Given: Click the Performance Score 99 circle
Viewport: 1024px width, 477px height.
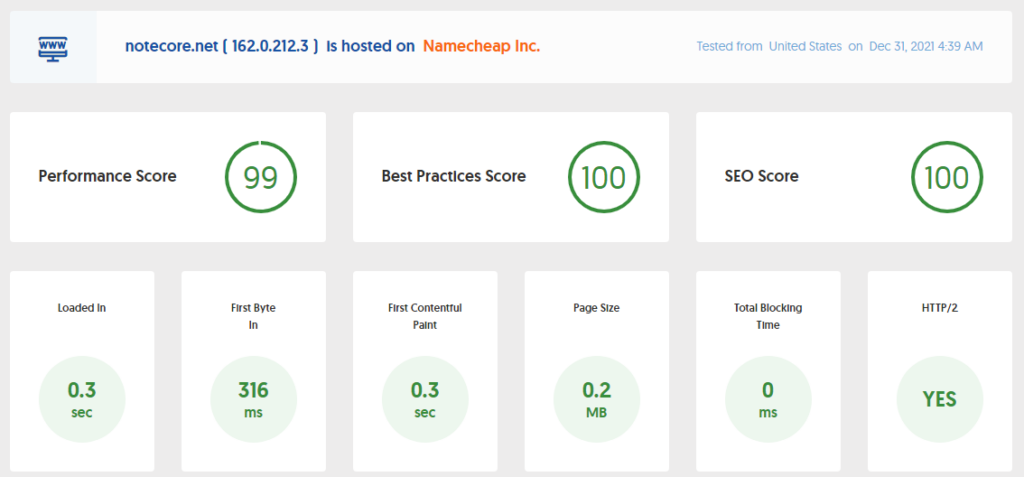Looking at the screenshot, I should click(x=260, y=177).
